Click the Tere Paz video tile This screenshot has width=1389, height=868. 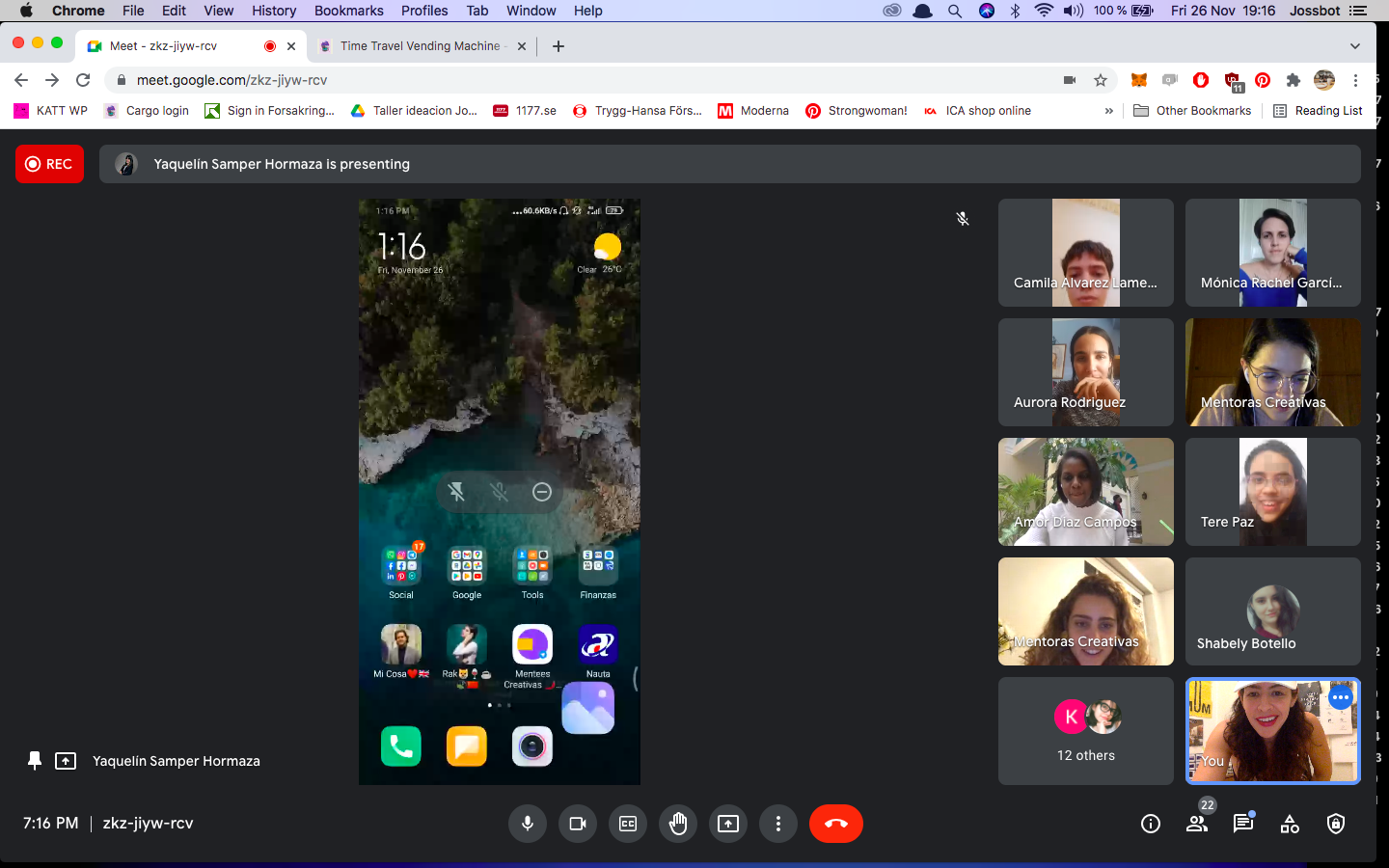click(1272, 492)
